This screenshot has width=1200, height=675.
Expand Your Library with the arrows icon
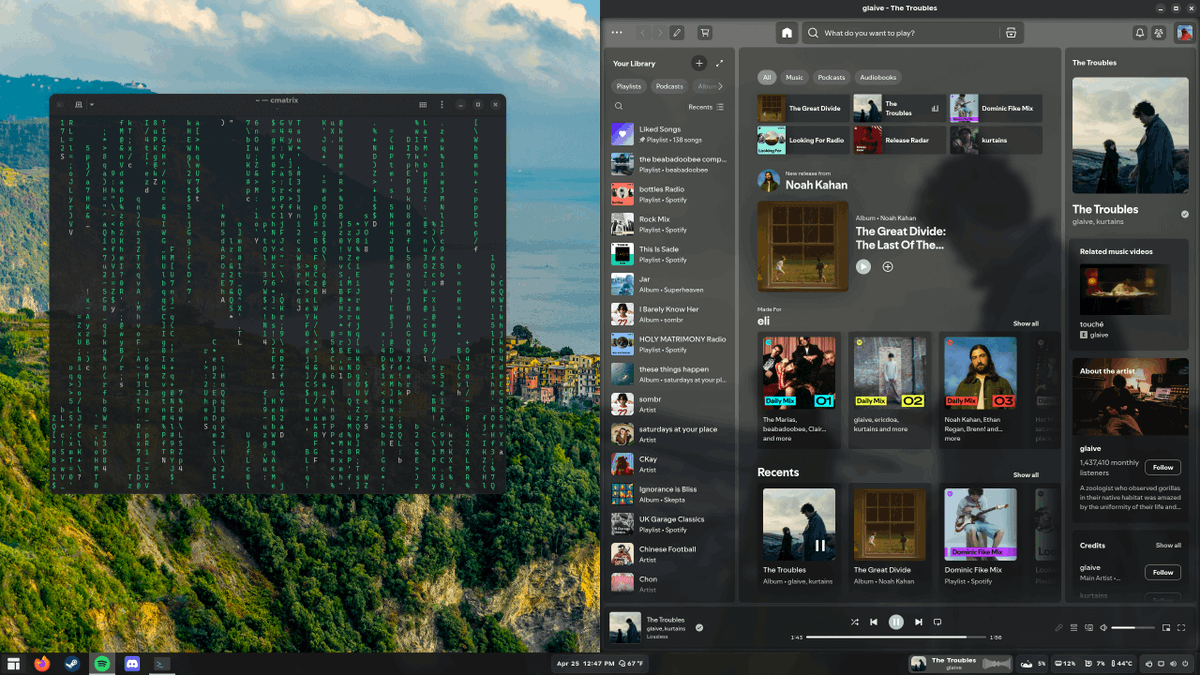click(719, 63)
